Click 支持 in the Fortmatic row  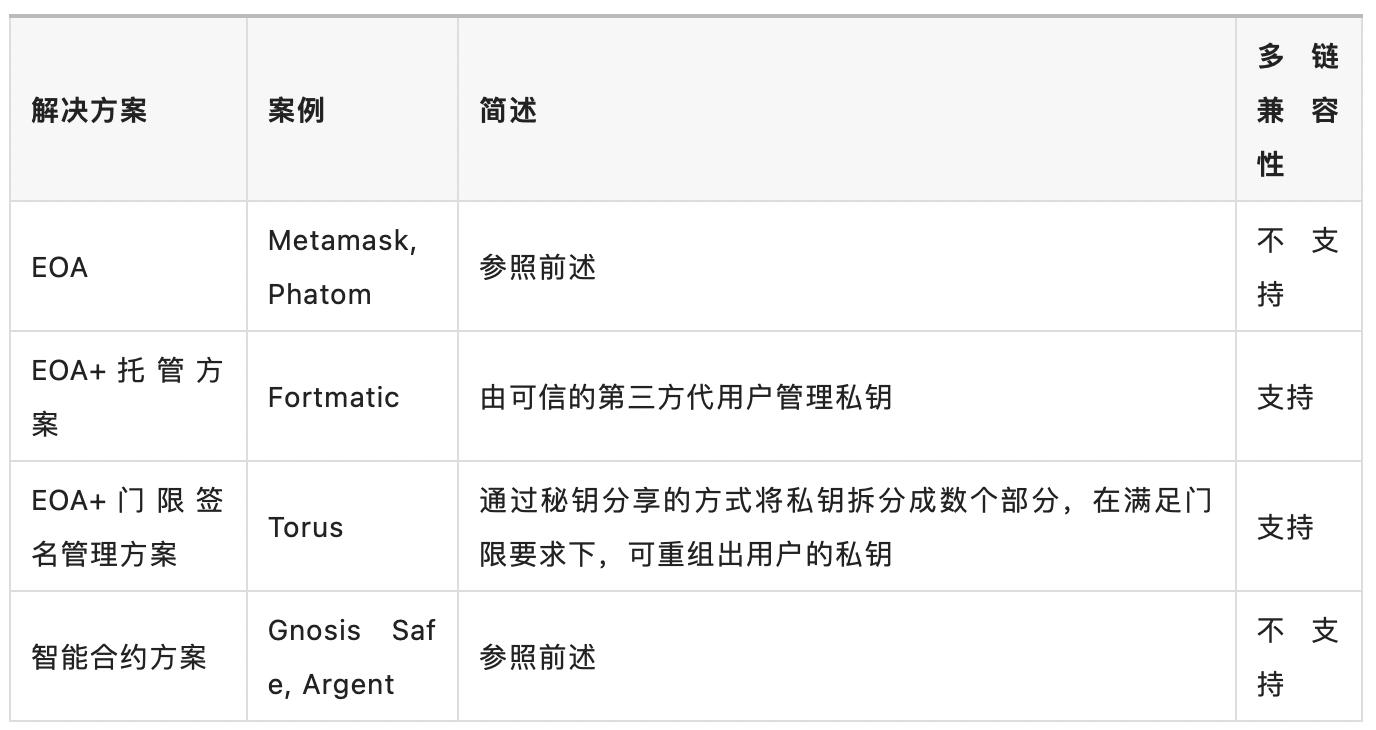(x=1285, y=397)
